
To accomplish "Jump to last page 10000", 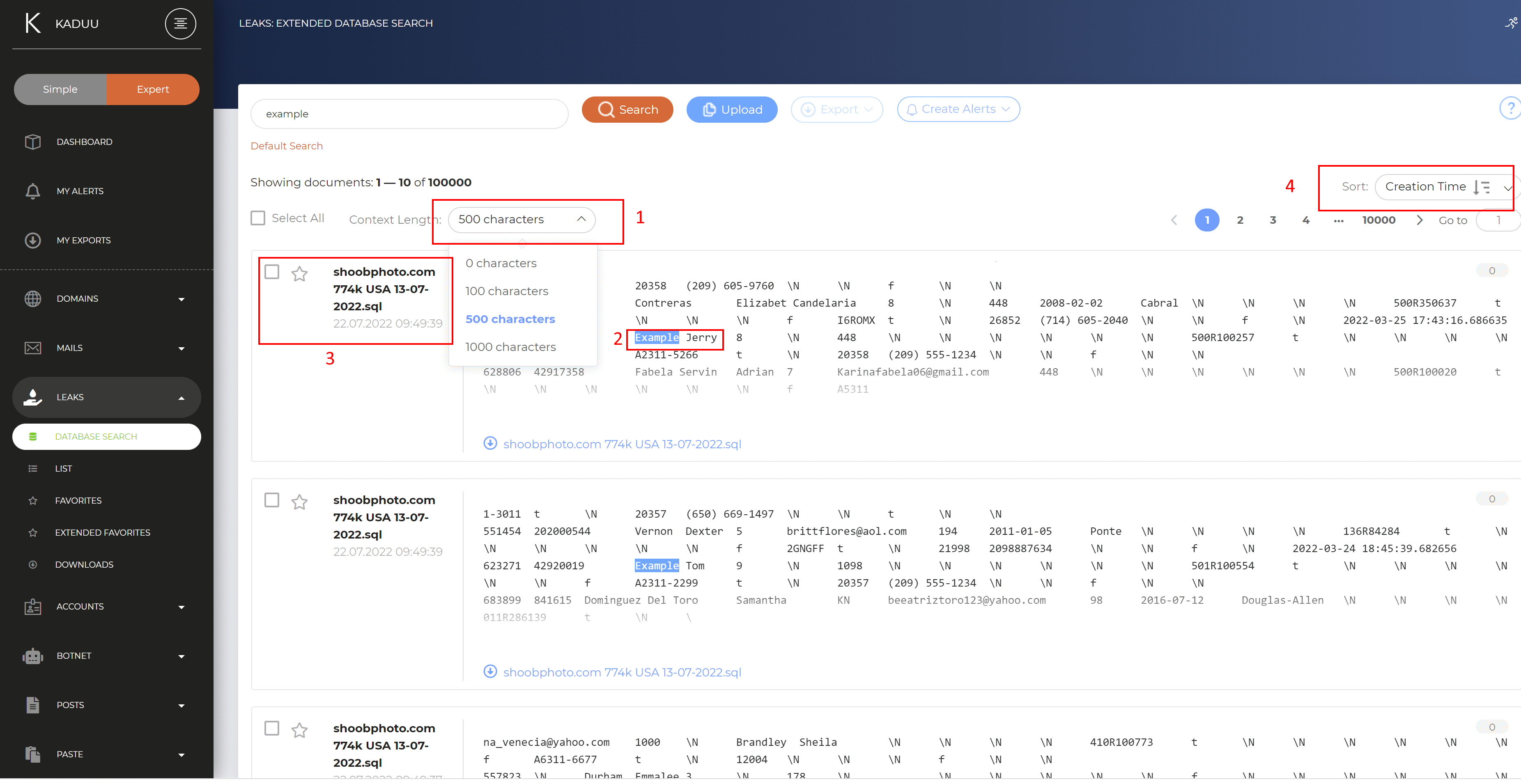I will (x=1379, y=220).
